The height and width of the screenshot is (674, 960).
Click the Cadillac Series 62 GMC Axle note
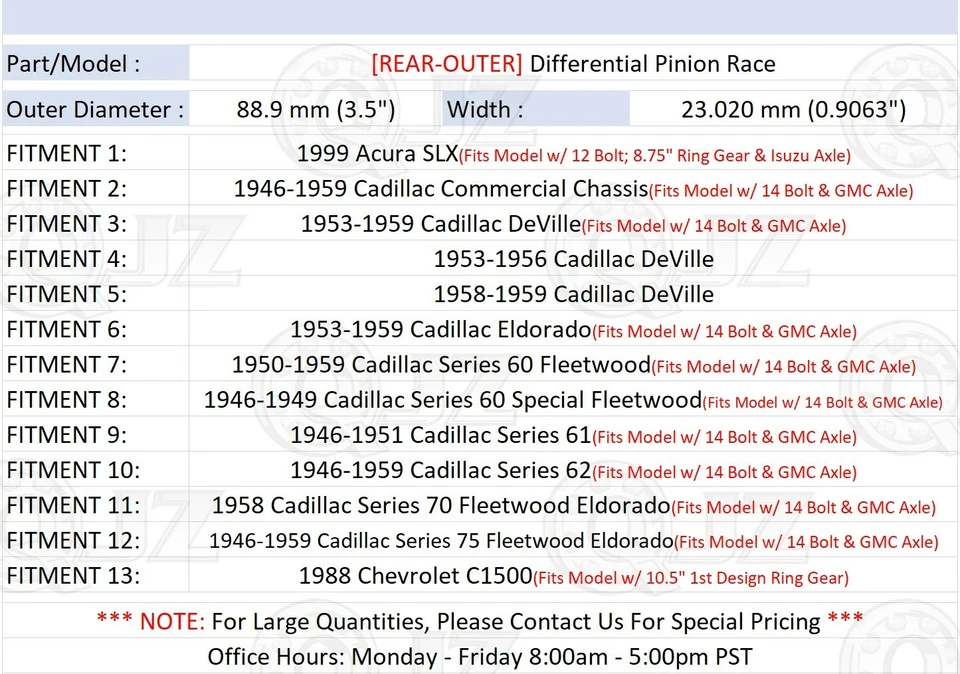[724, 472]
